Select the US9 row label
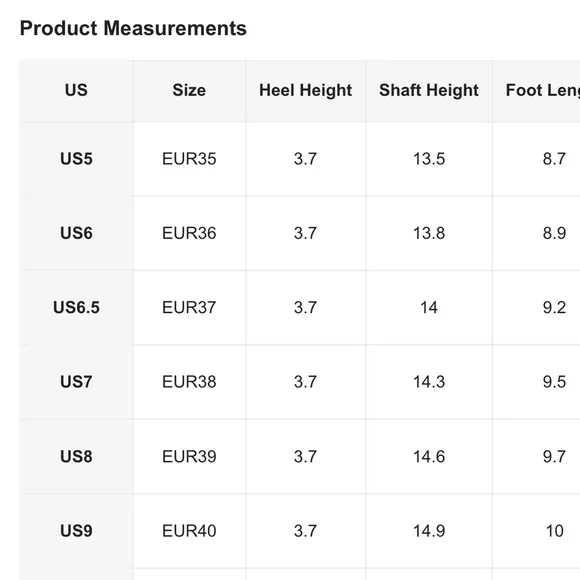The width and height of the screenshot is (580, 580). (76, 531)
